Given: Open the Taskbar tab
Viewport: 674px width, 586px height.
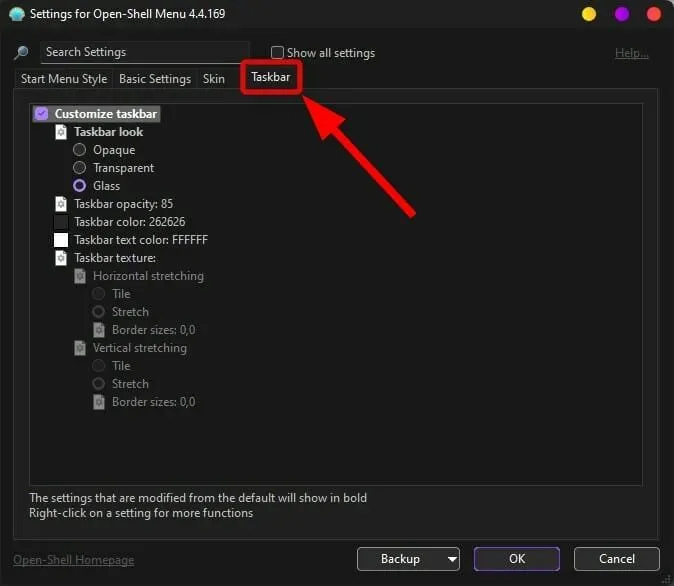Looking at the screenshot, I should (x=271, y=77).
